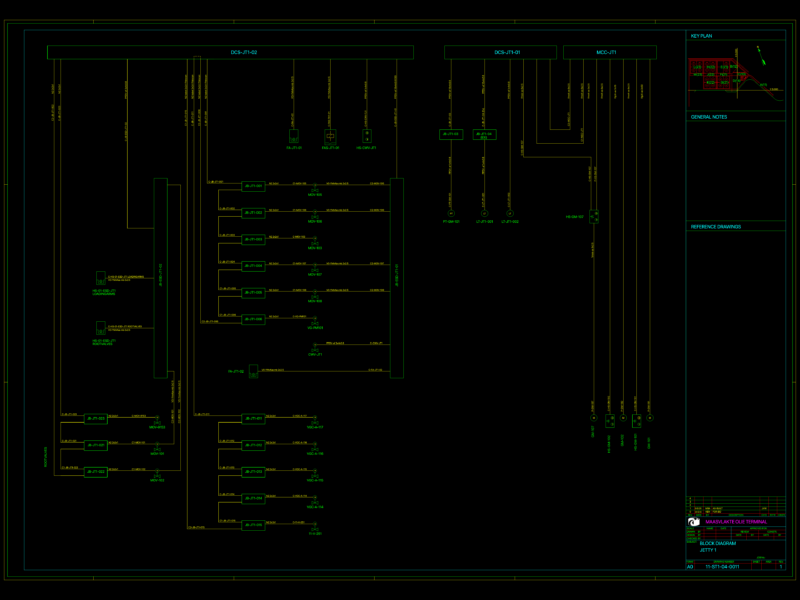Click the valve symbol on JB-JT1-006 line
Screen dimensions: 800x600
click(x=315, y=322)
